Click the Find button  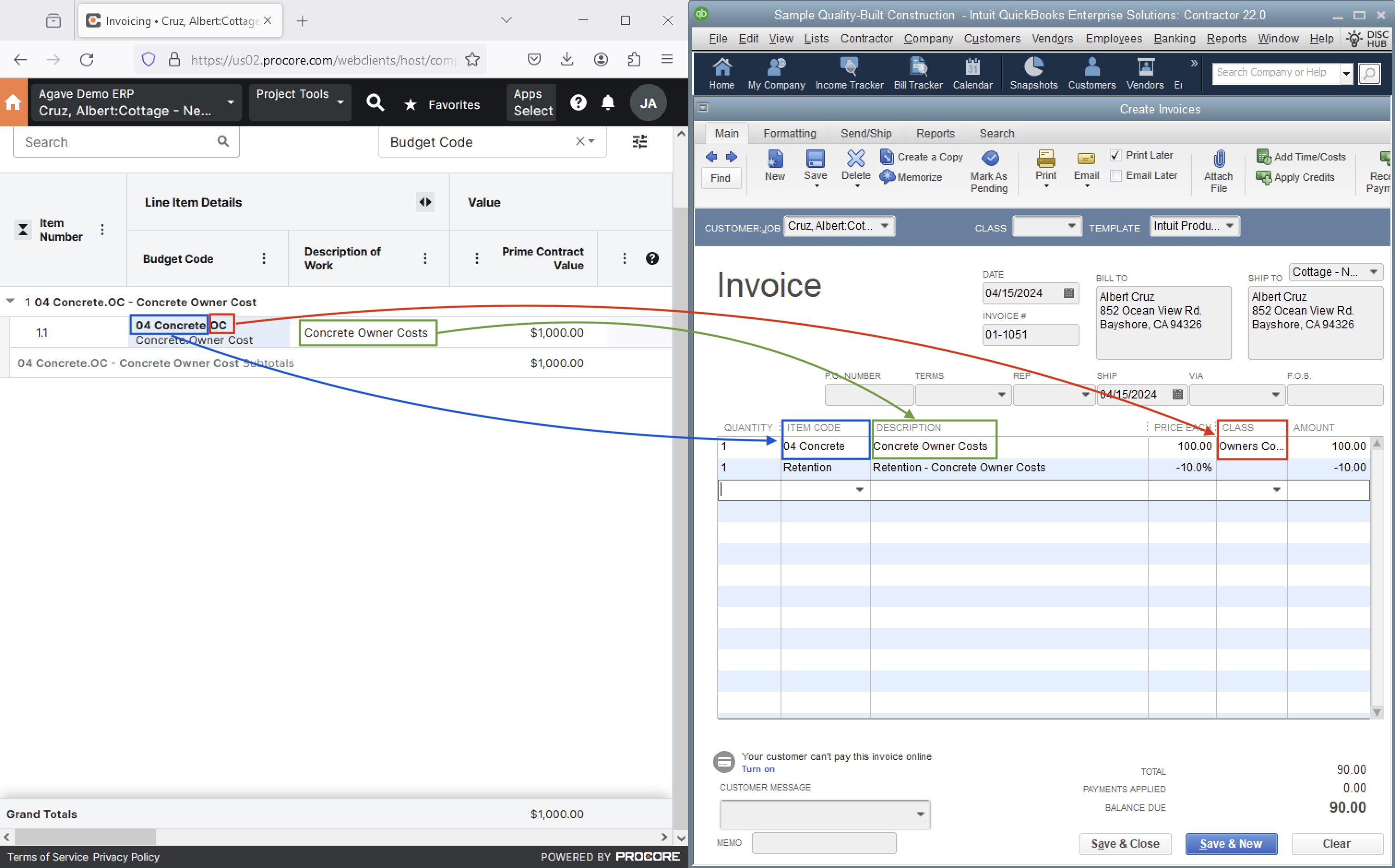click(x=721, y=178)
